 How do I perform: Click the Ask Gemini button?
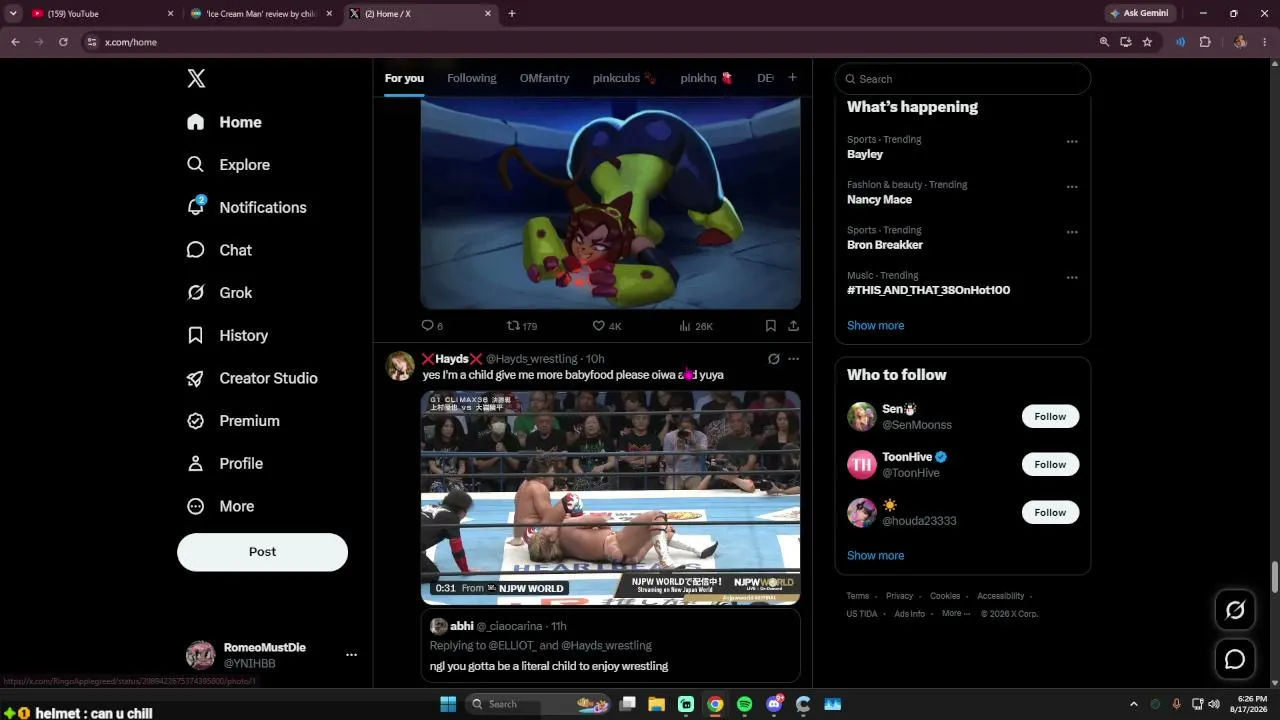click(x=1139, y=14)
